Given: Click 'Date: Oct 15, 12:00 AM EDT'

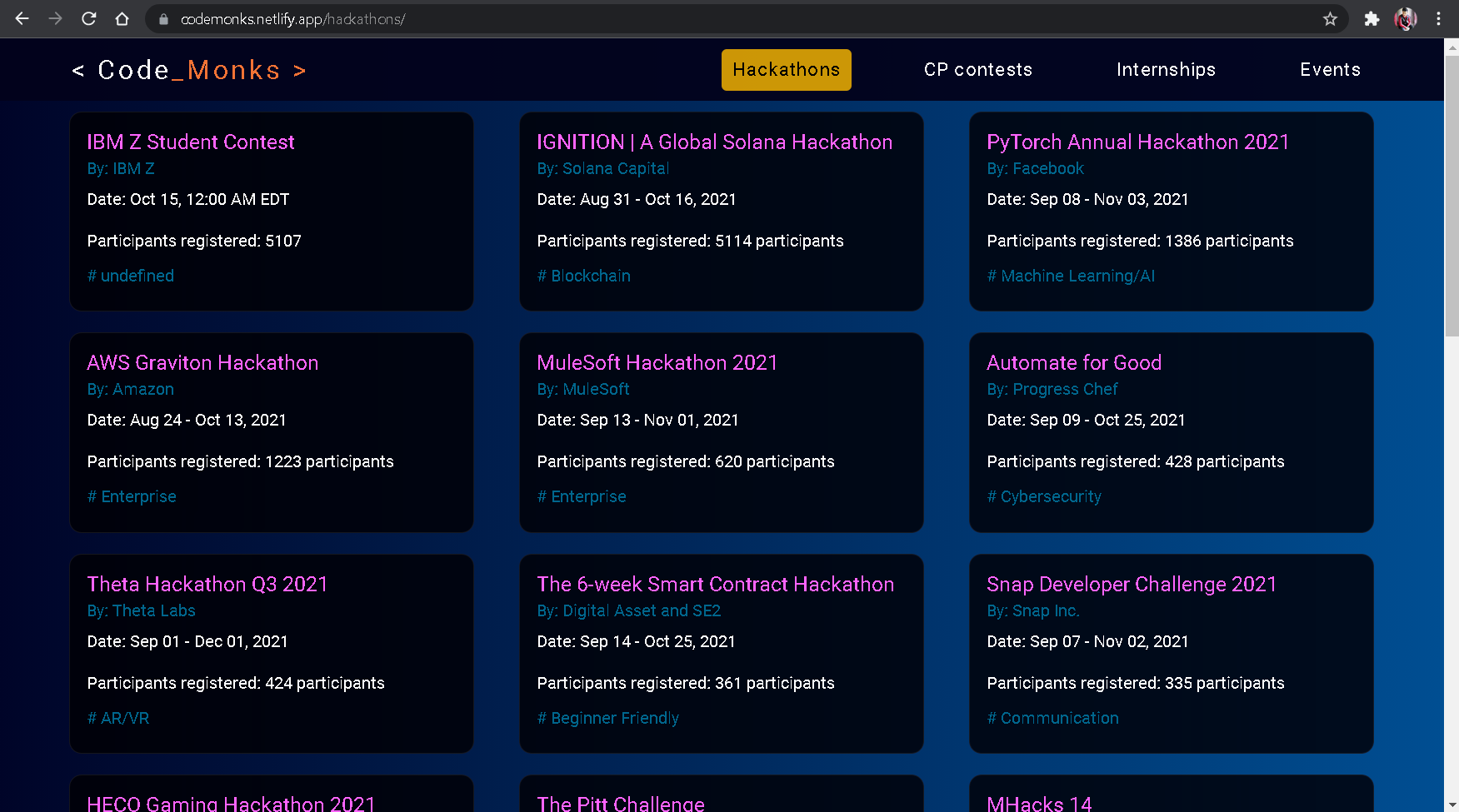Looking at the screenshot, I should [x=188, y=200].
